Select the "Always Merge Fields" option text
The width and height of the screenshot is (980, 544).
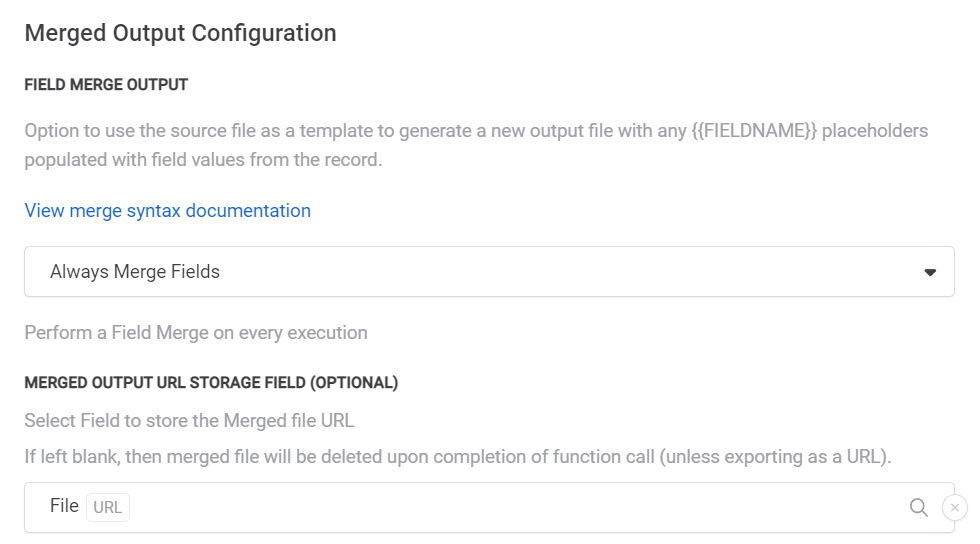tap(135, 272)
